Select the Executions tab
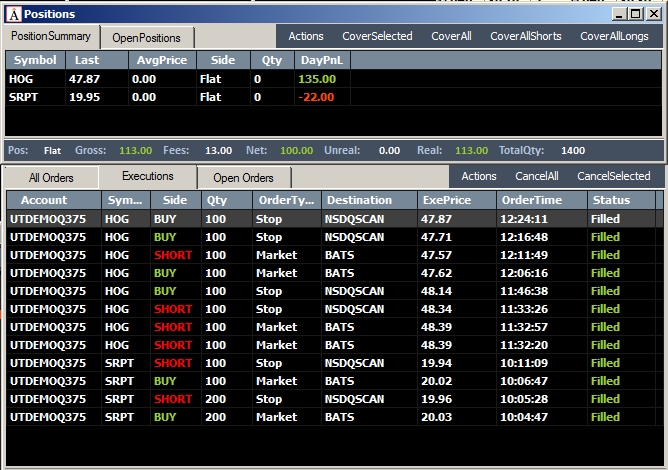The image size is (668, 470). point(147,176)
